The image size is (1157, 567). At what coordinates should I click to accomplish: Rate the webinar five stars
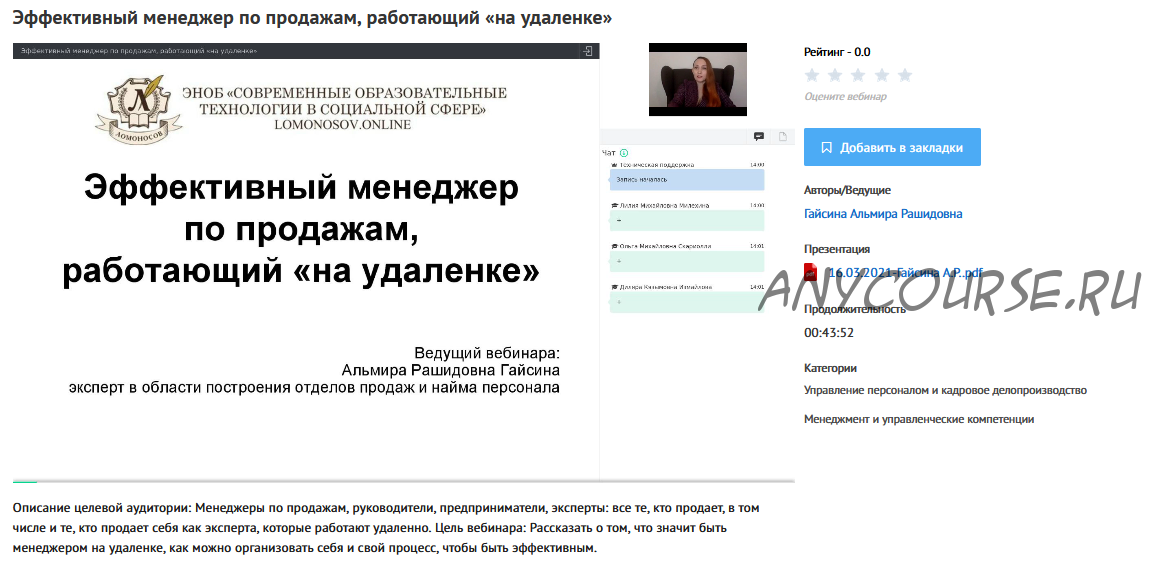click(x=904, y=75)
